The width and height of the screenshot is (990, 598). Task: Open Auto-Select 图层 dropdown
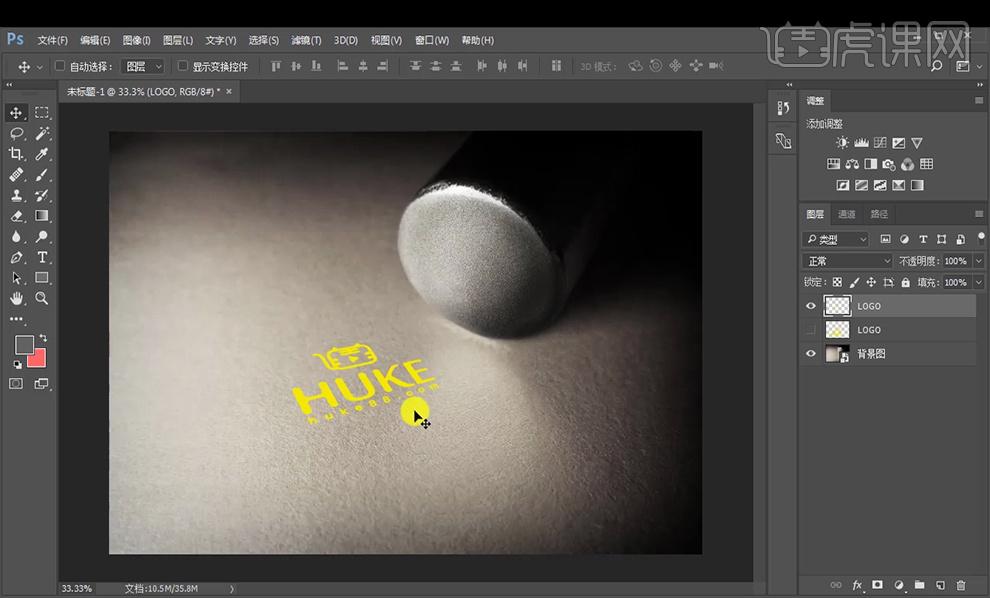144,66
